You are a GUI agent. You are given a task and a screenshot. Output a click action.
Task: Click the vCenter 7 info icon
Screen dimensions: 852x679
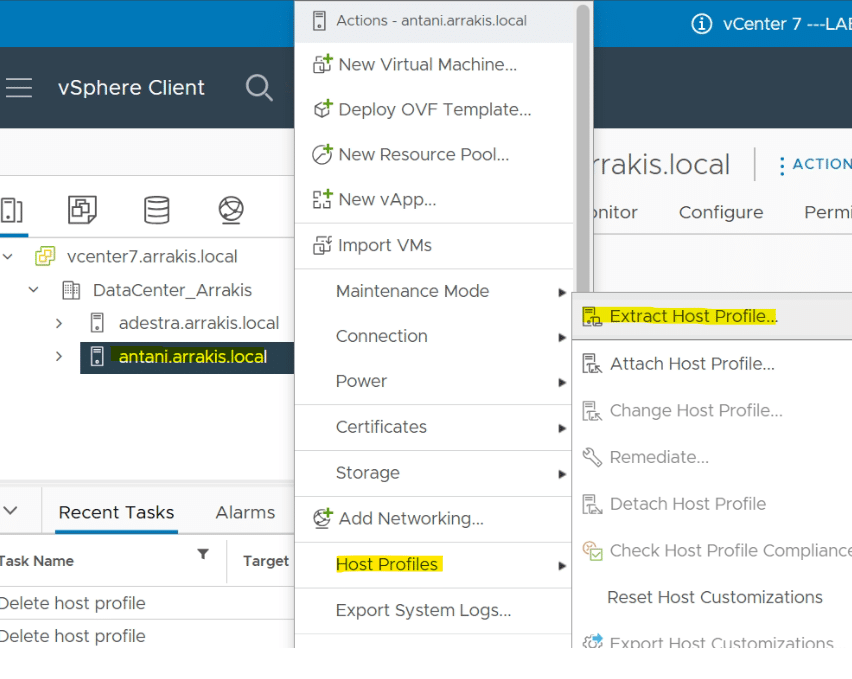tap(701, 24)
